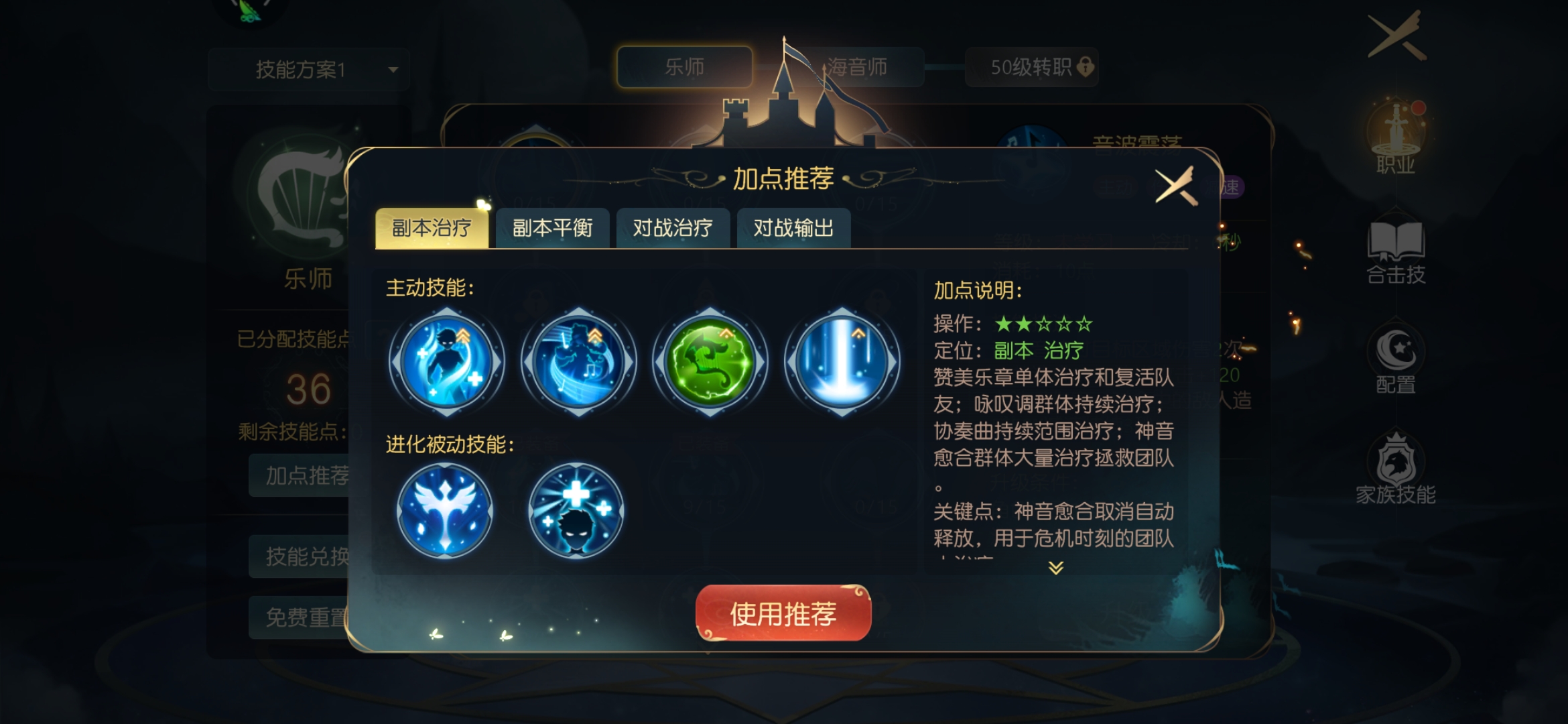Open the 配置 moon icon

[x=1396, y=360]
